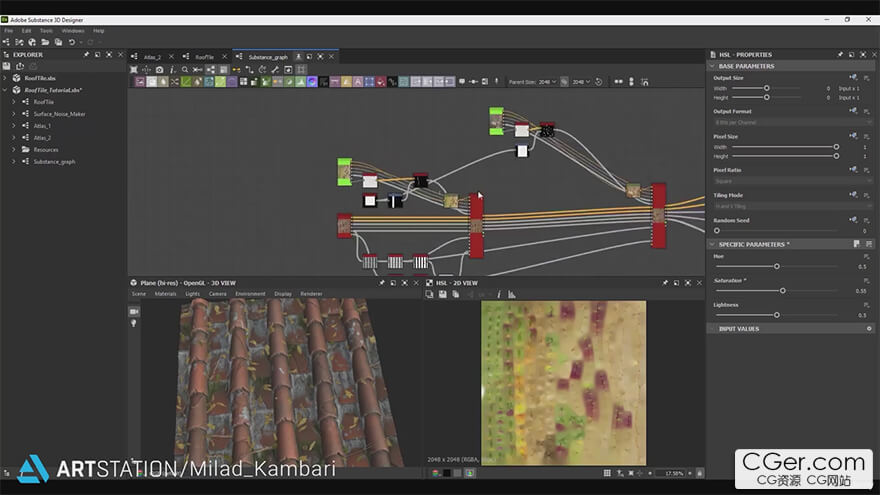Open the Tiling Mode dropdown
The height and width of the screenshot is (495, 880).
(x=792, y=206)
